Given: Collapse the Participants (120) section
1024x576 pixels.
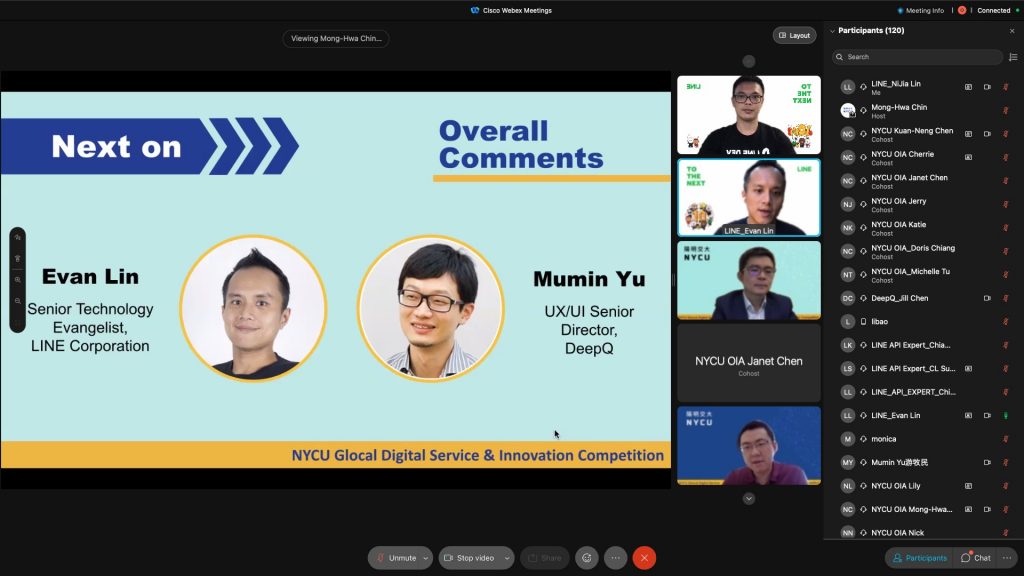Looking at the screenshot, I should [x=833, y=31].
